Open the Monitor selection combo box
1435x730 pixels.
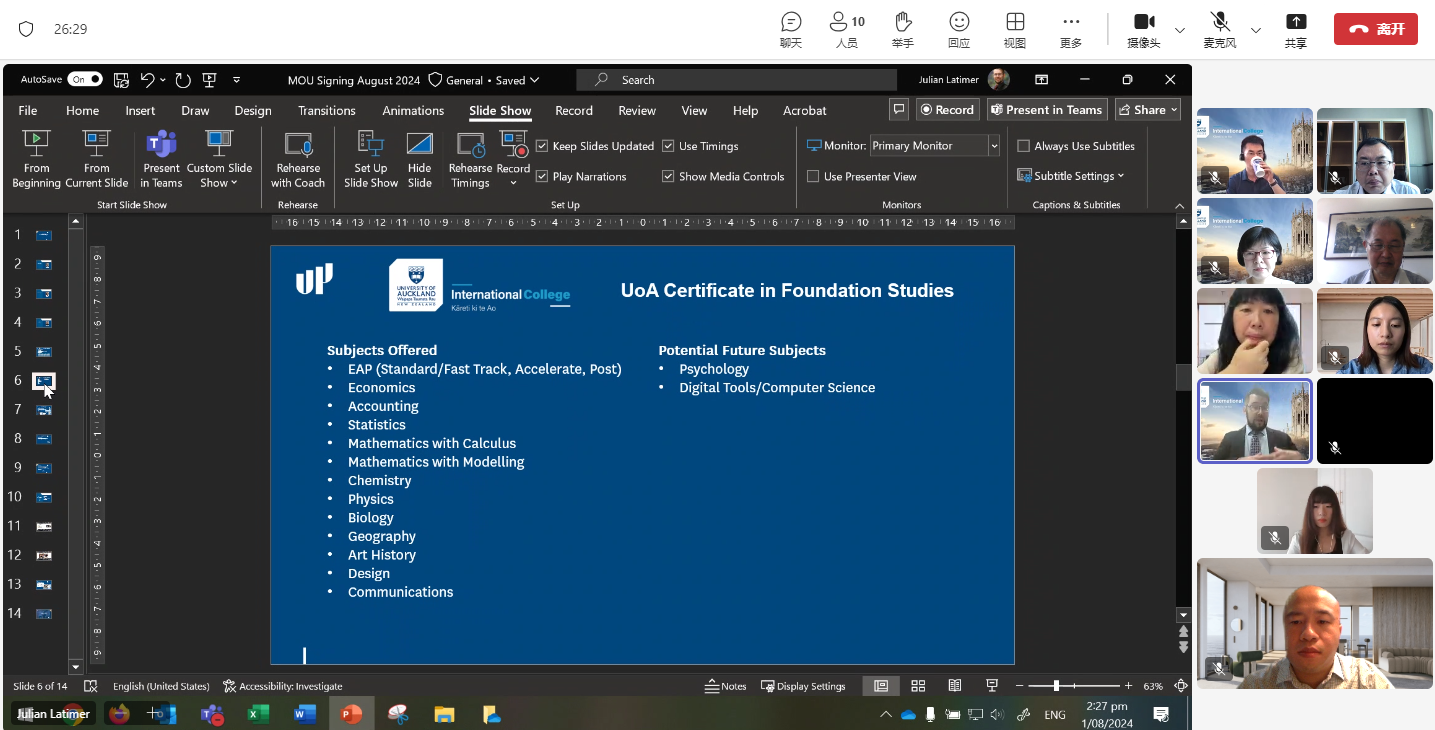coord(934,146)
